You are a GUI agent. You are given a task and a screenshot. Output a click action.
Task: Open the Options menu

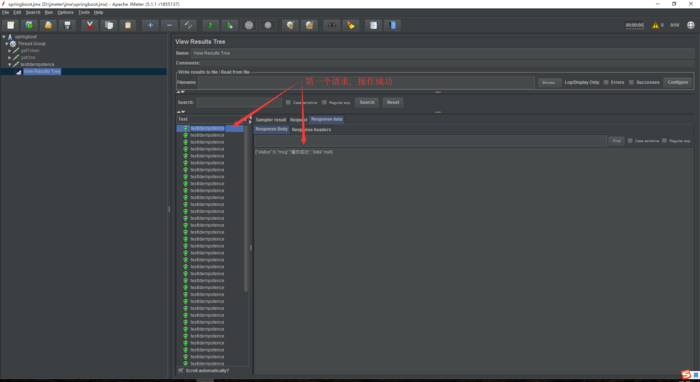coord(65,12)
